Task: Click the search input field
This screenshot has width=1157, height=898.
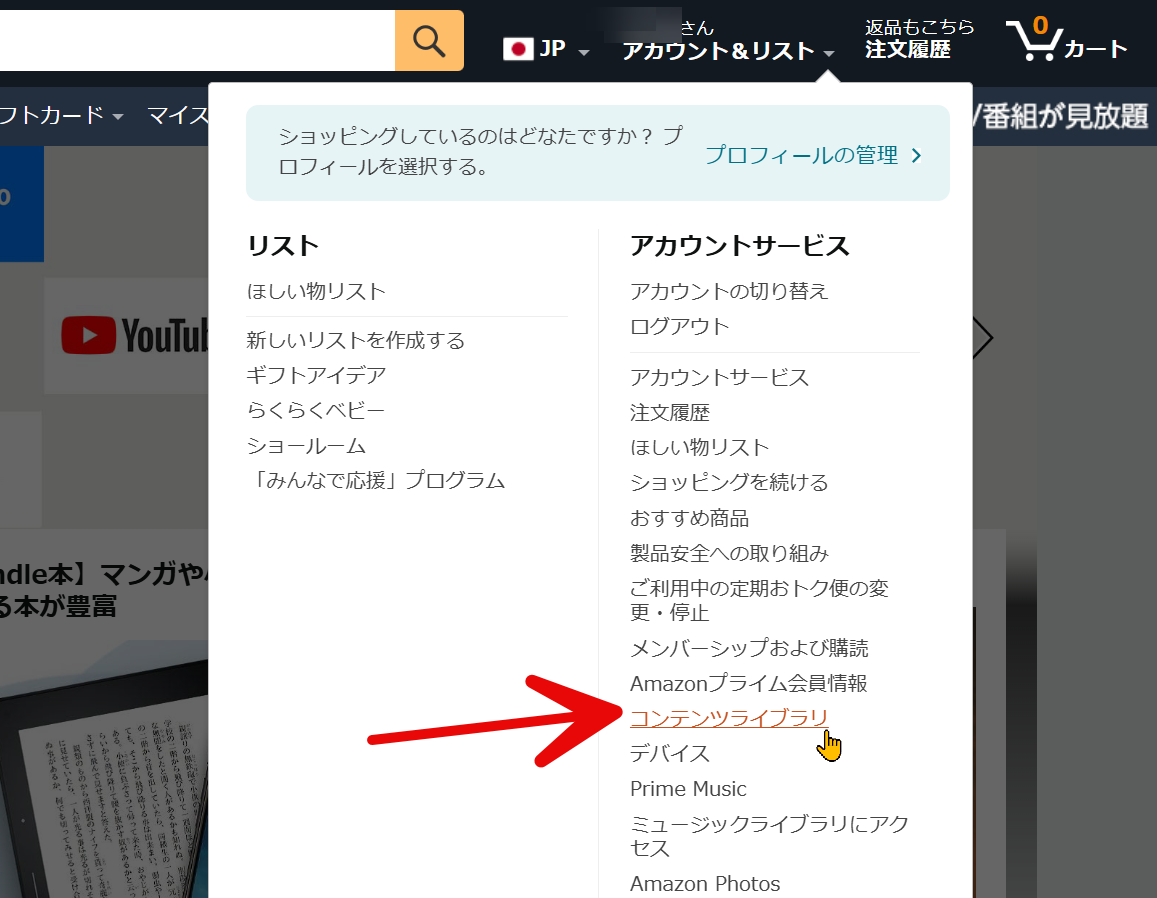Action: (x=197, y=41)
